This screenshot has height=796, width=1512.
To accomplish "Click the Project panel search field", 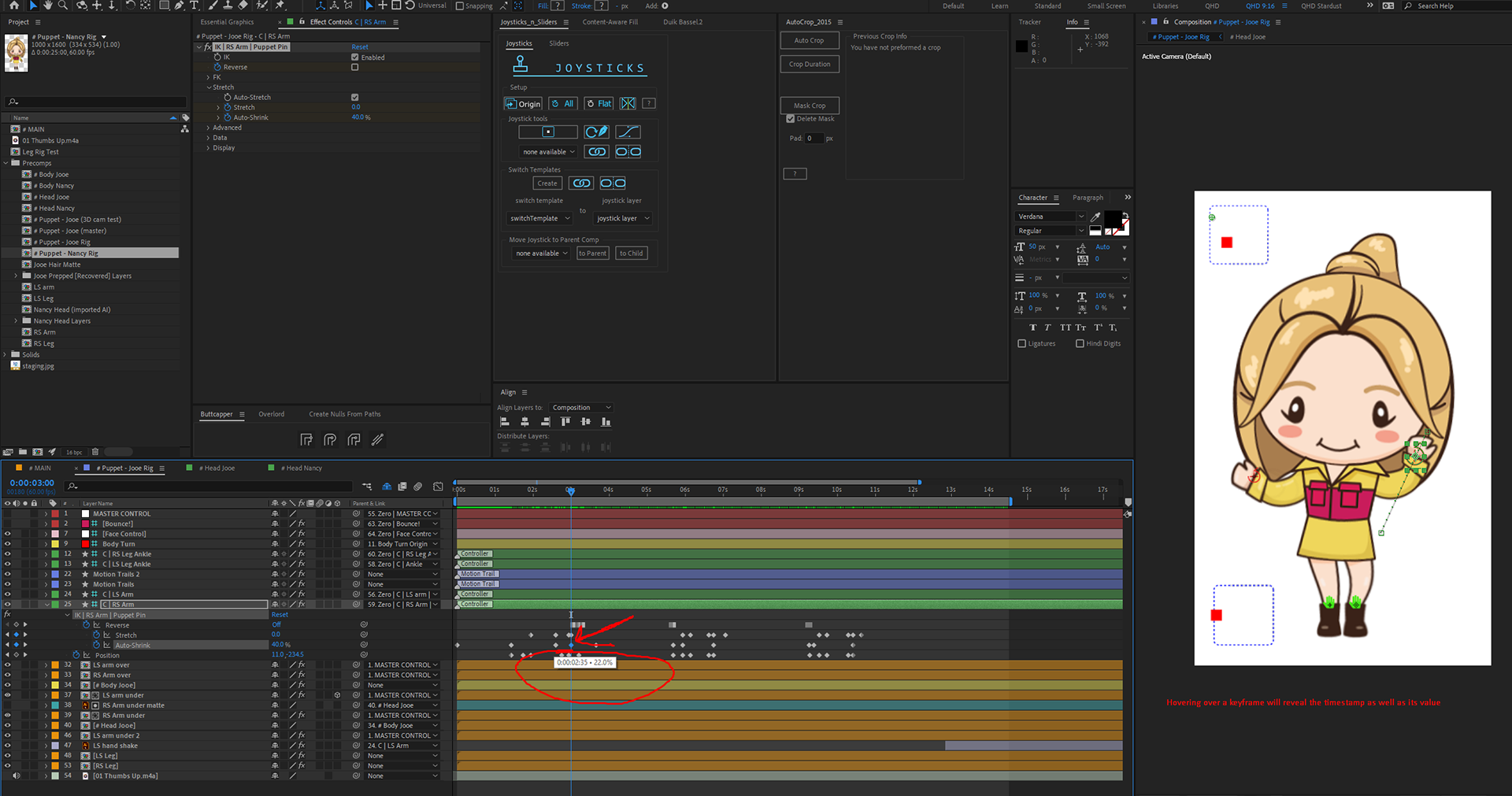I will point(96,102).
